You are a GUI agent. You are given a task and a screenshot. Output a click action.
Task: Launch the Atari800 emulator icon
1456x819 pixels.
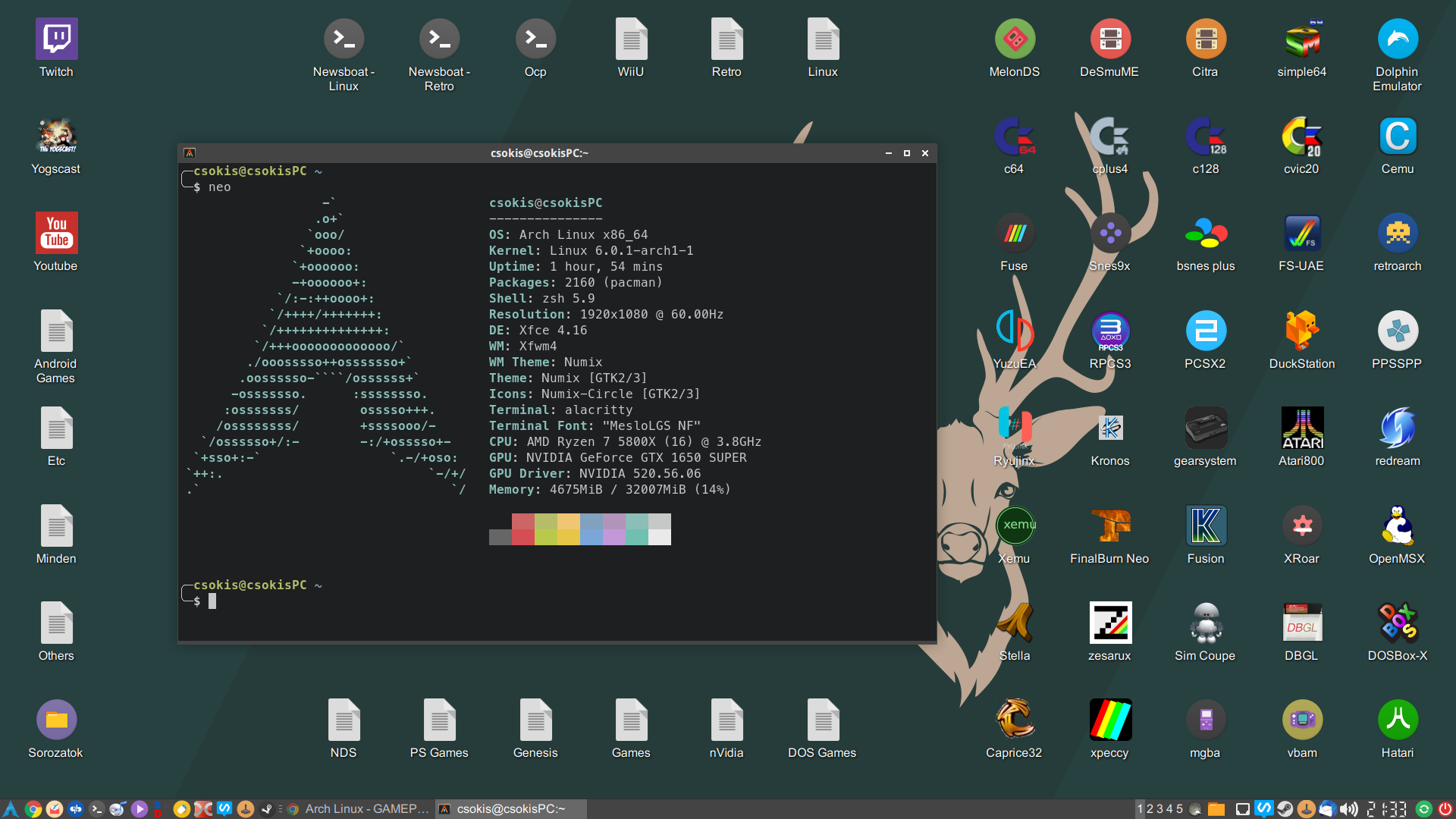(x=1302, y=428)
